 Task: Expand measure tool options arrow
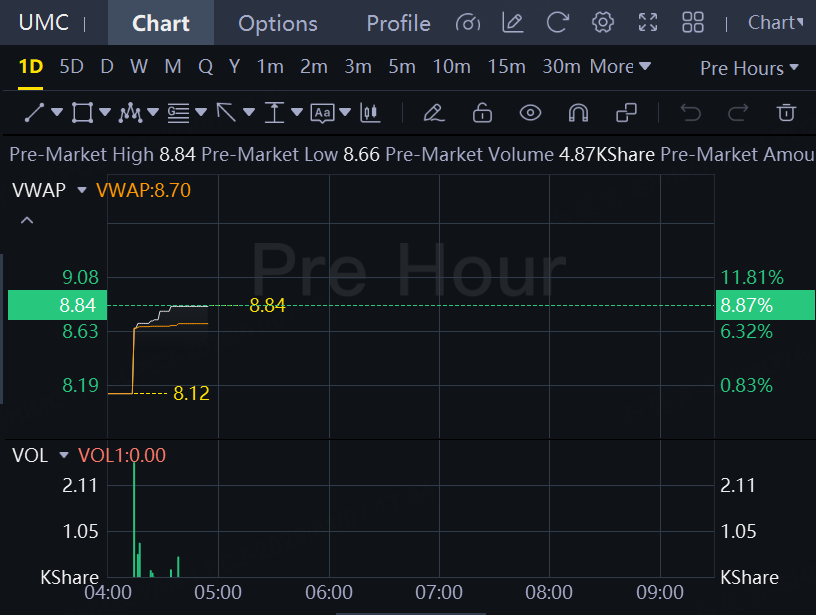(x=297, y=112)
